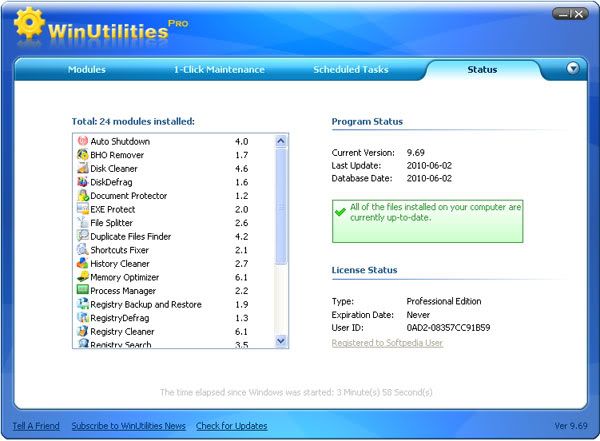Click the RegistryDefrag icon
600x441 pixels.
point(83,317)
